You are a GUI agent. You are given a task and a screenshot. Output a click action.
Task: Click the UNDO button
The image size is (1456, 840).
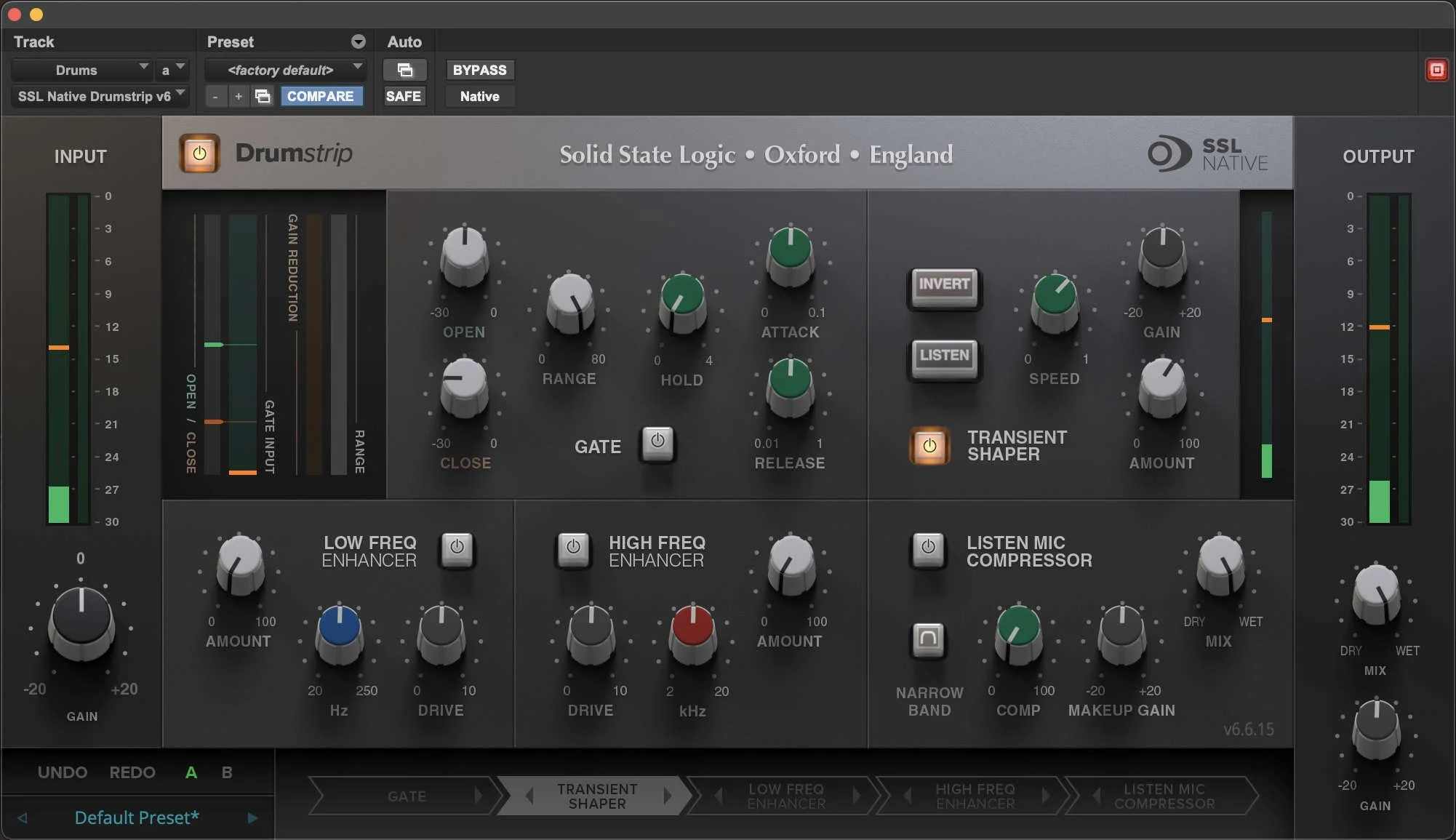pyautogui.click(x=63, y=772)
